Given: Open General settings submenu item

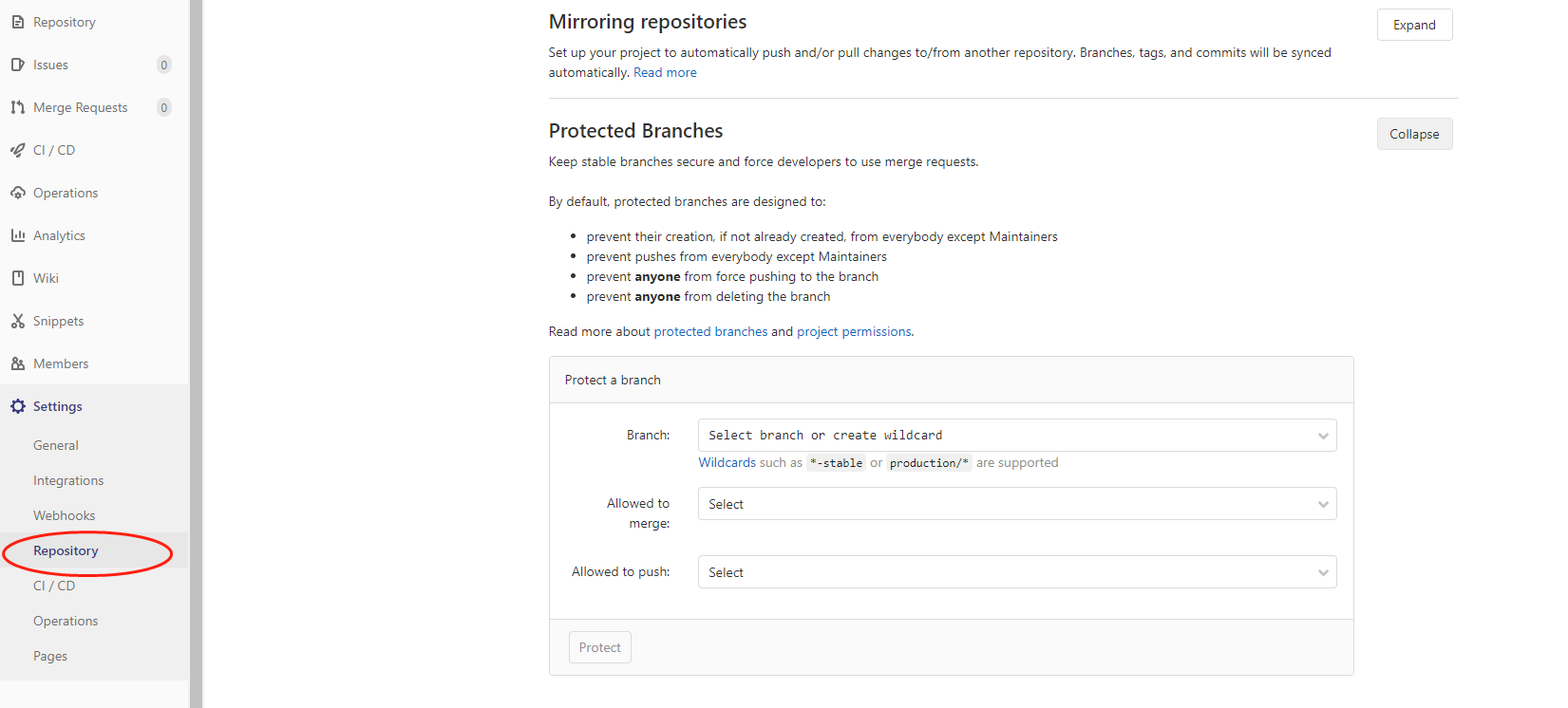Looking at the screenshot, I should click(x=56, y=445).
